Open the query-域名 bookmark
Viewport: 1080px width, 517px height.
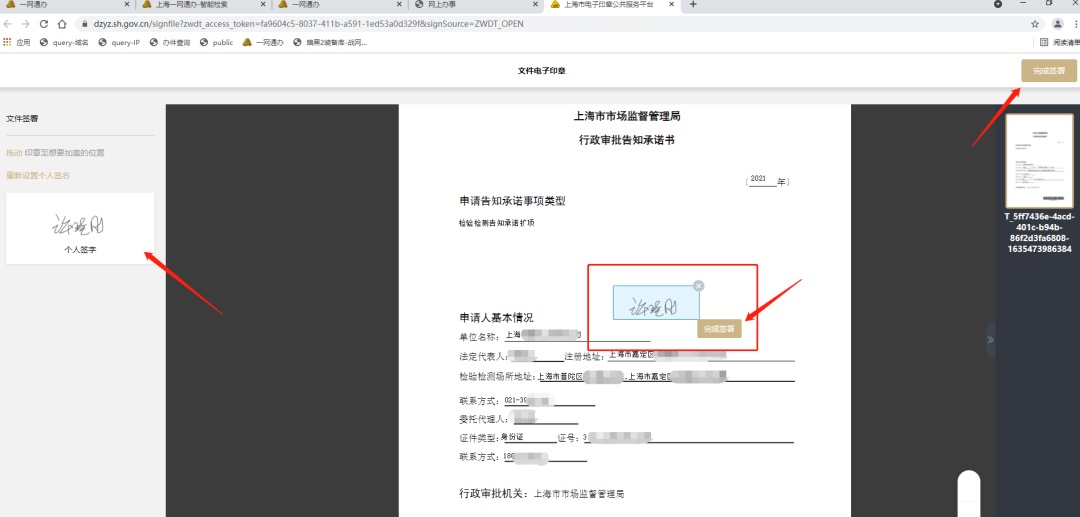(64, 43)
